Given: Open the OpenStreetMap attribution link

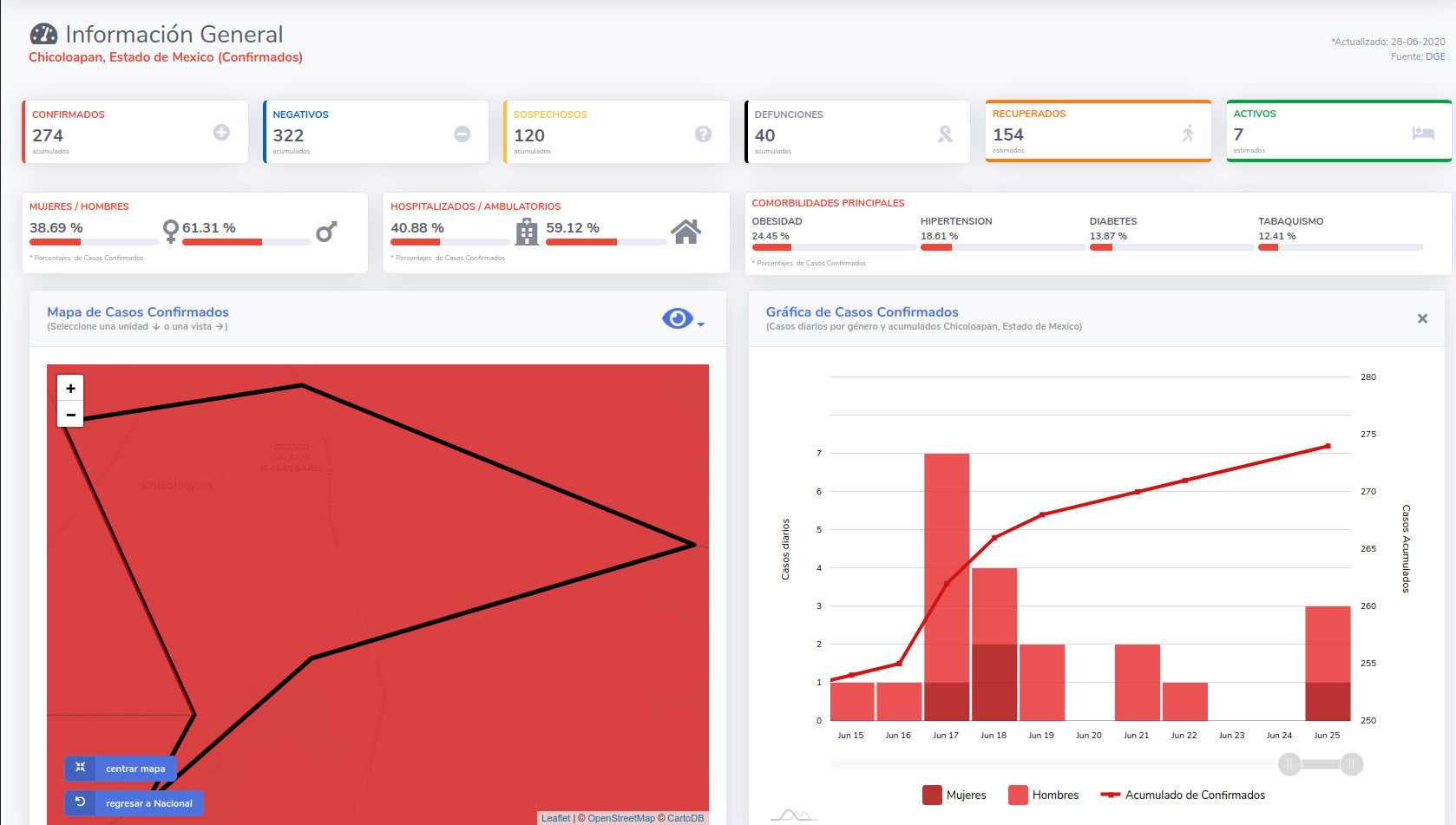Looking at the screenshot, I should tap(621, 818).
